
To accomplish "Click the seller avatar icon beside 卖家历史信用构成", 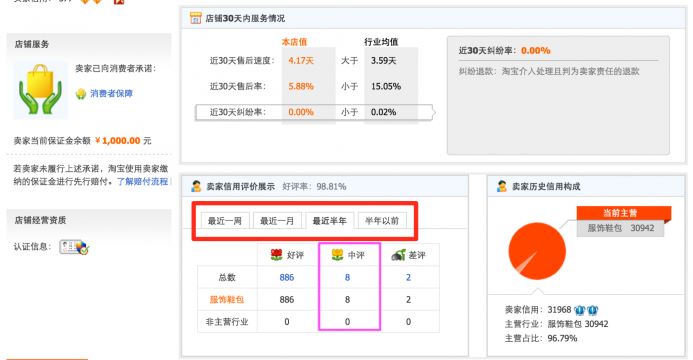I will click(502, 186).
